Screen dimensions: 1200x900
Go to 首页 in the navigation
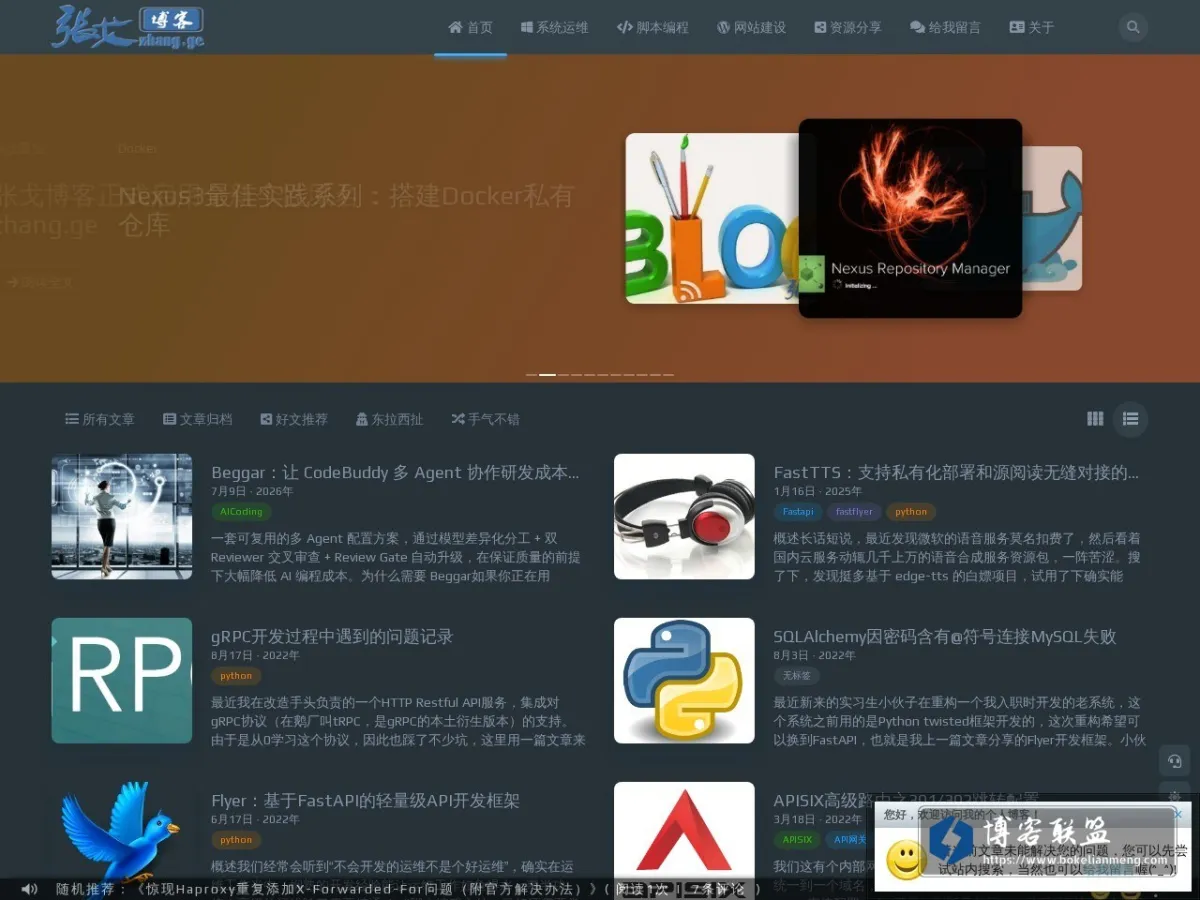click(470, 28)
